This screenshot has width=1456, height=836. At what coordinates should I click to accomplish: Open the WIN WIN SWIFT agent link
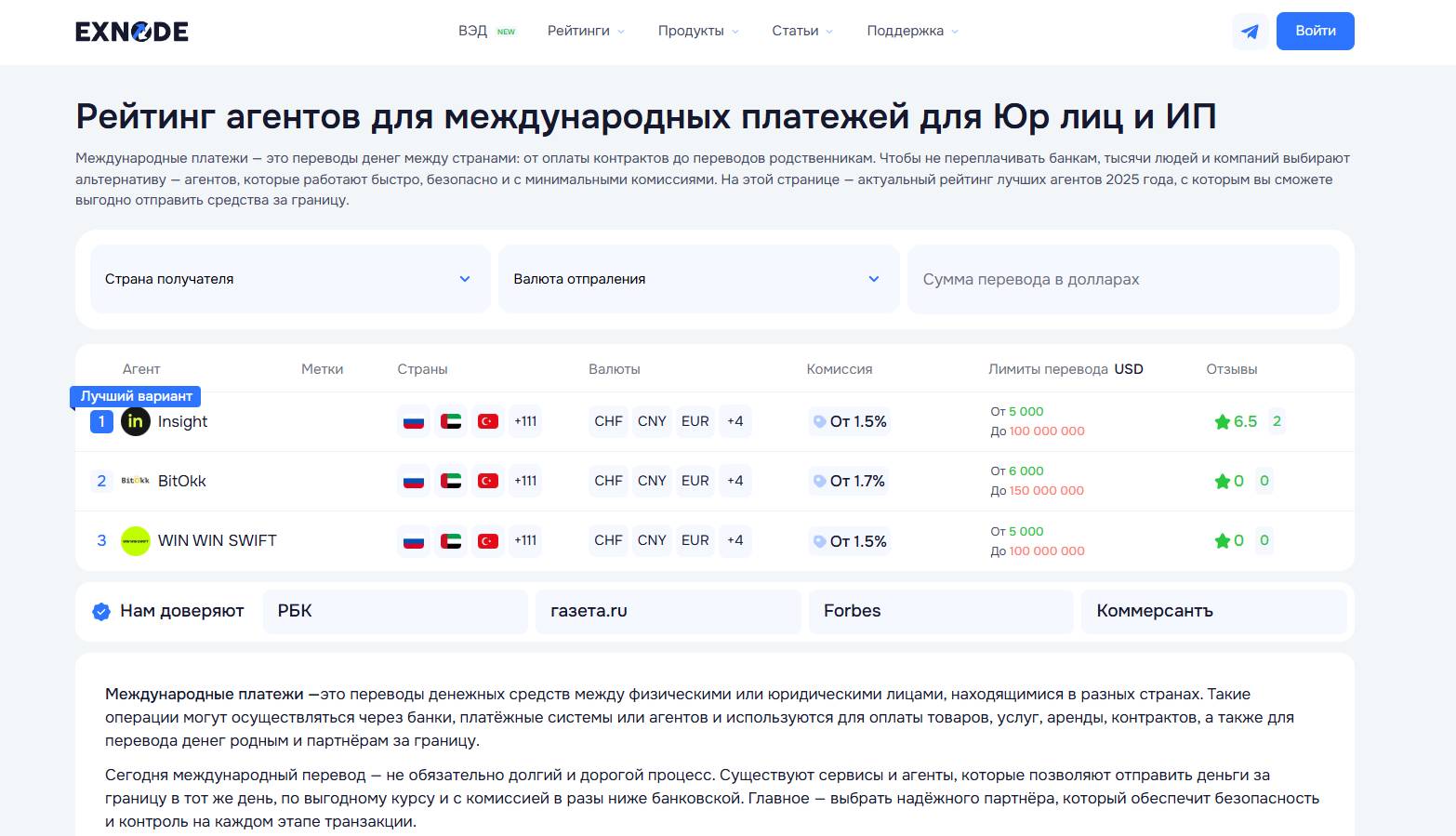coord(218,541)
